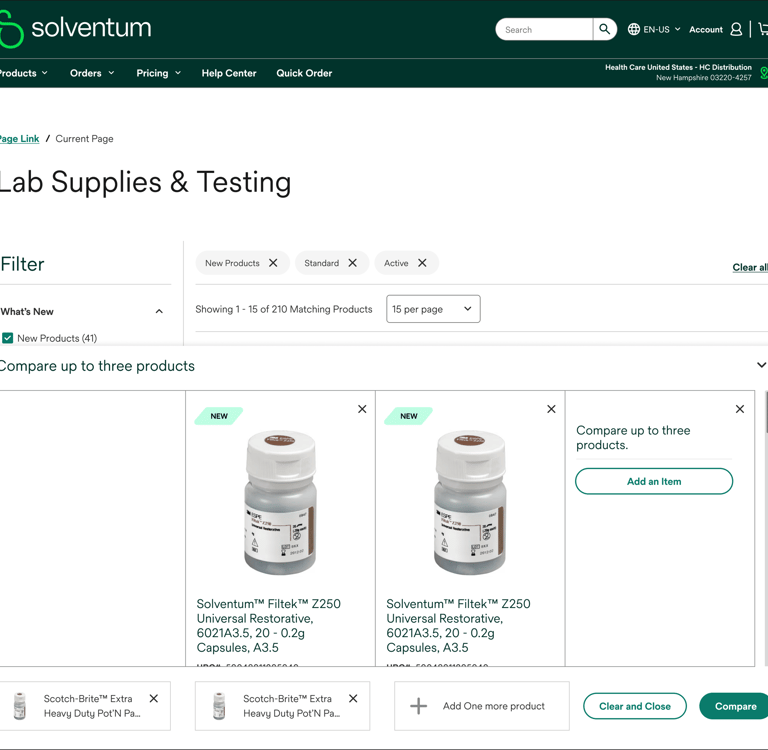Viewport: 768px width, 750px height.
Task: Click the Account link
Action: [706, 29]
